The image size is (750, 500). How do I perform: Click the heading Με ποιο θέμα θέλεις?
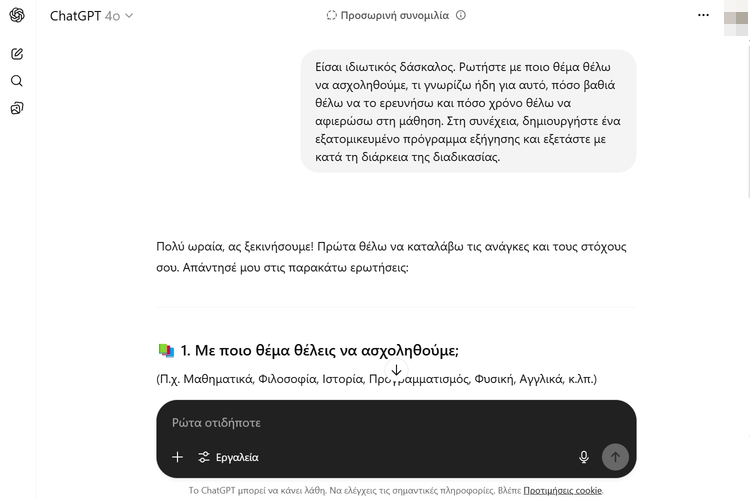[x=320, y=351]
